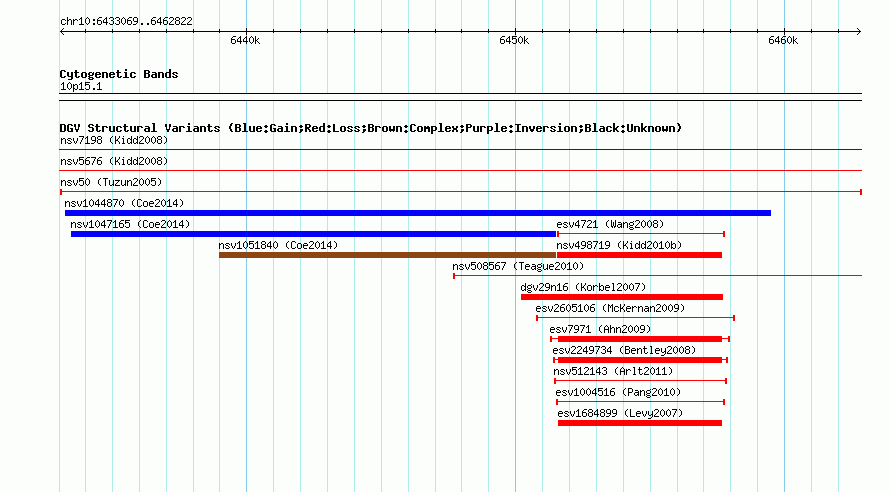The height and width of the screenshot is (492, 890).
Task: Select the dgv29n16 (Korbel2007) label
Action: click(583, 287)
